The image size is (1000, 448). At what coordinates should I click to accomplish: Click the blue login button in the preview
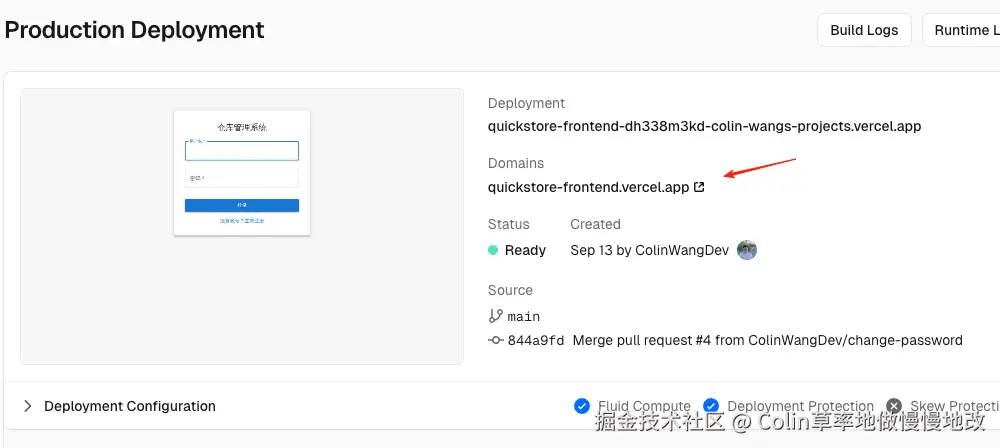tap(242, 205)
